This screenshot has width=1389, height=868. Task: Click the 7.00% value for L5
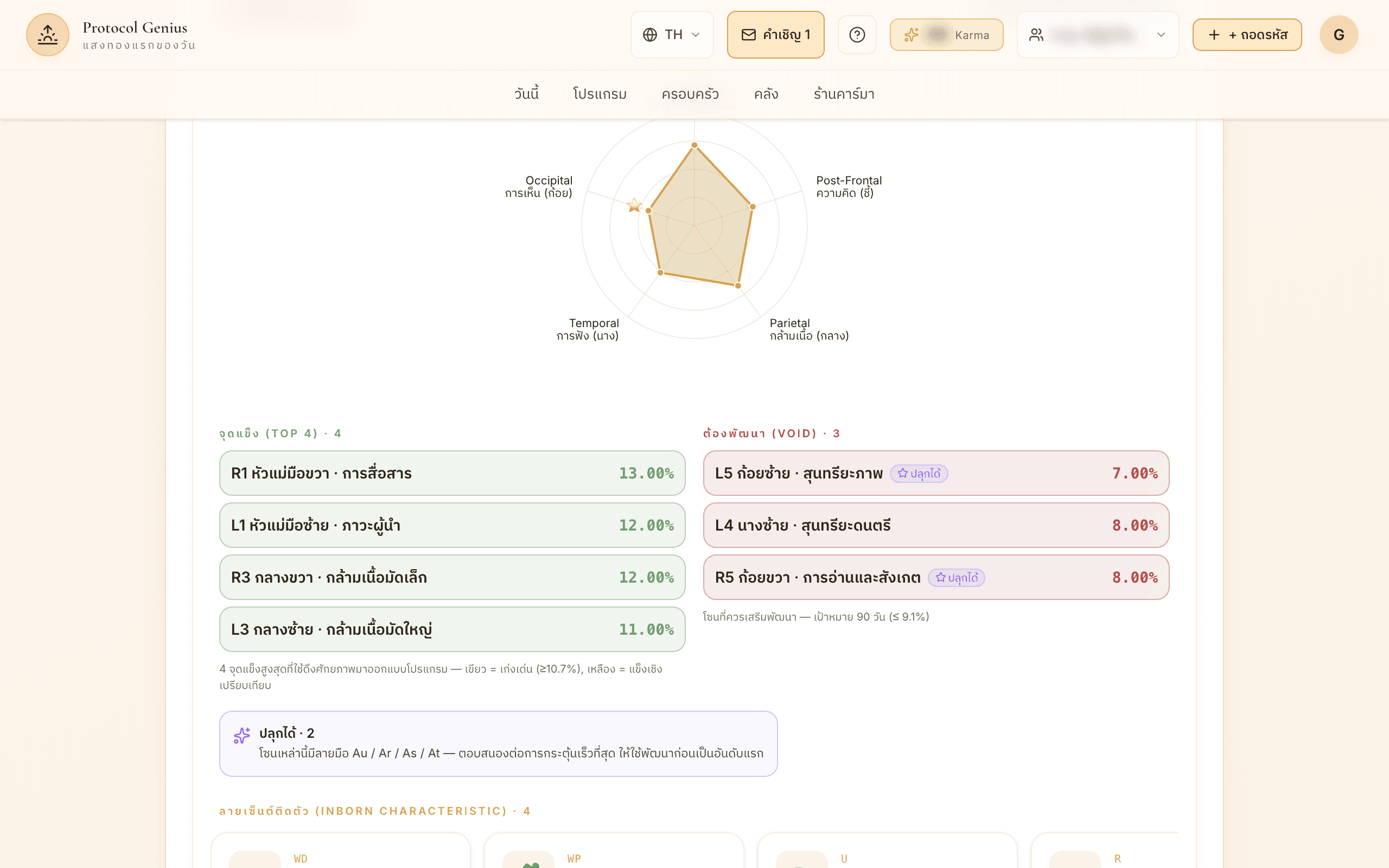(x=1135, y=473)
